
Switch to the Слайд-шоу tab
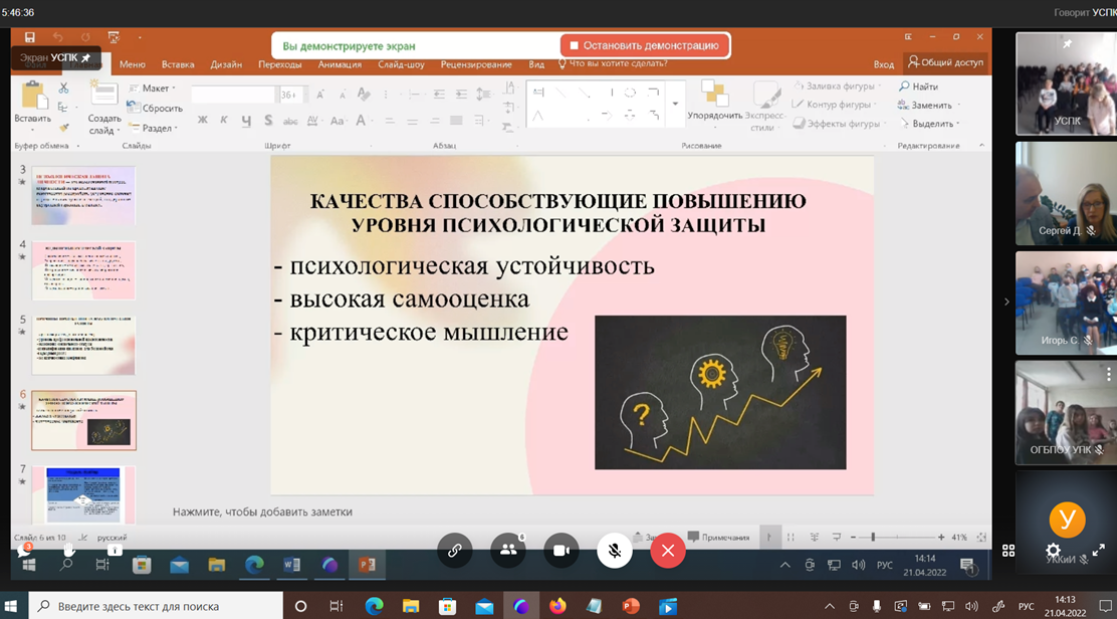click(401, 65)
